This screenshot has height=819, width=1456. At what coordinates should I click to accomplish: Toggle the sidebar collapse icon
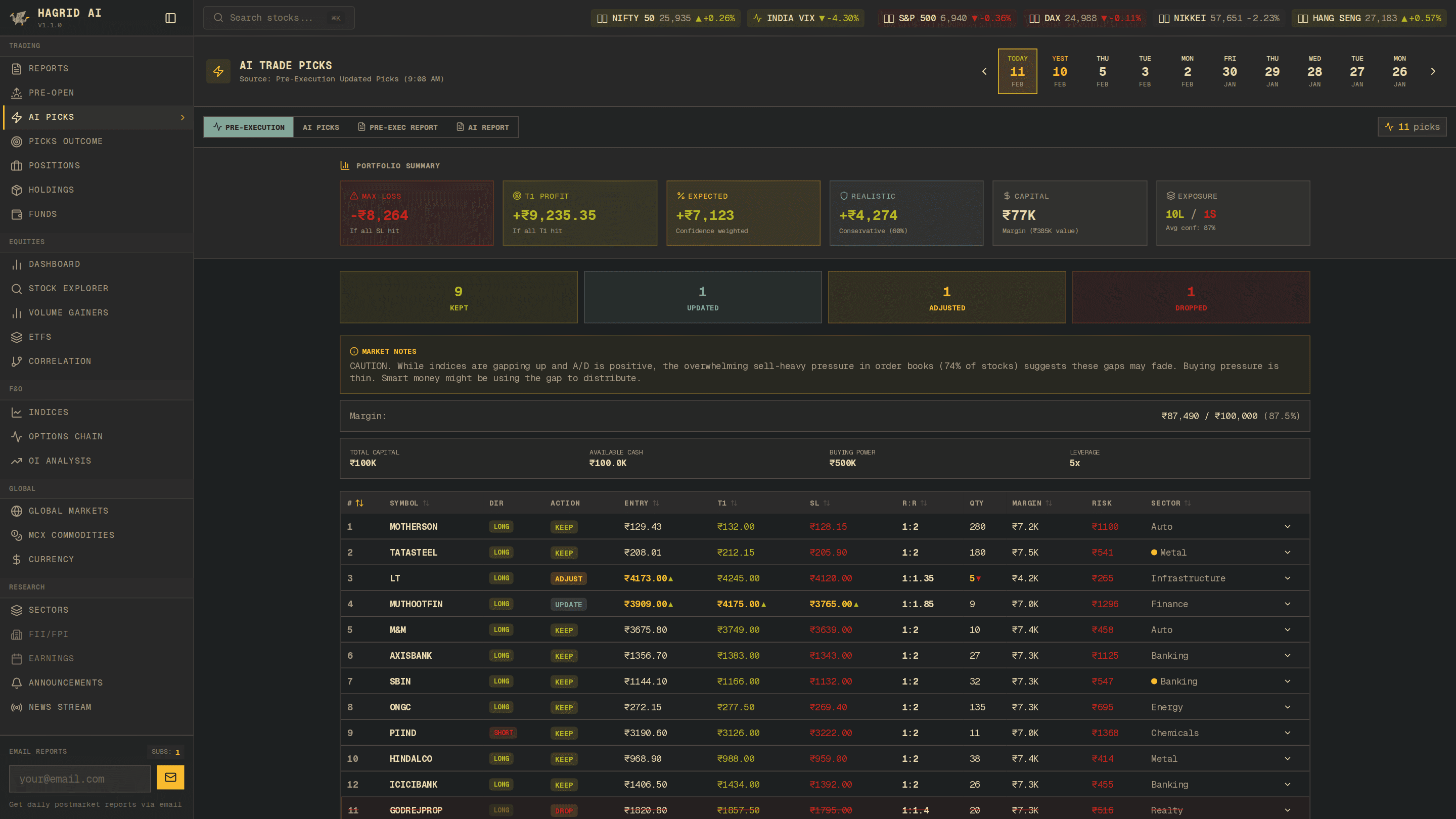click(x=170, y=18)
